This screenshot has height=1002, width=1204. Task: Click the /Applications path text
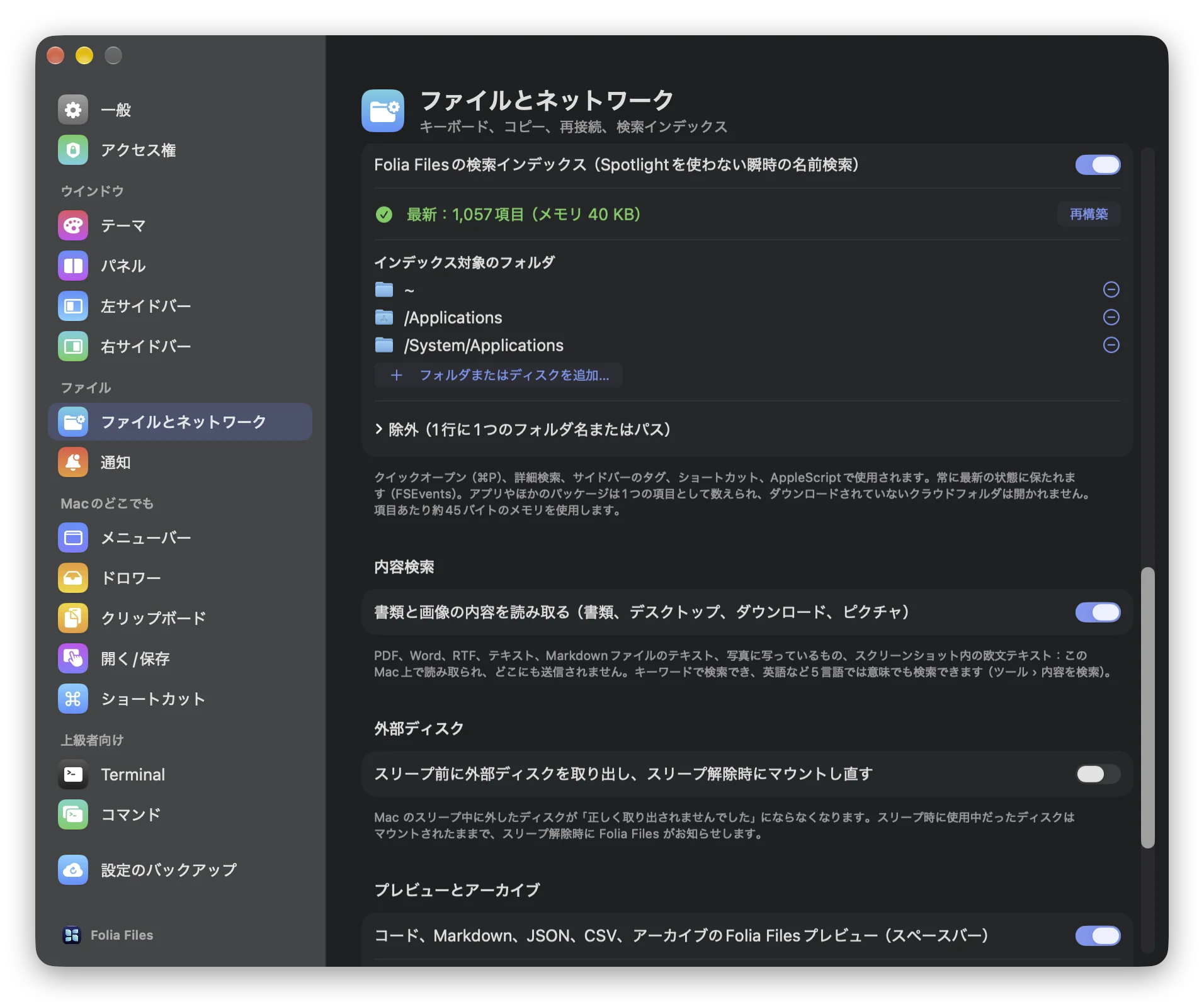453,317
